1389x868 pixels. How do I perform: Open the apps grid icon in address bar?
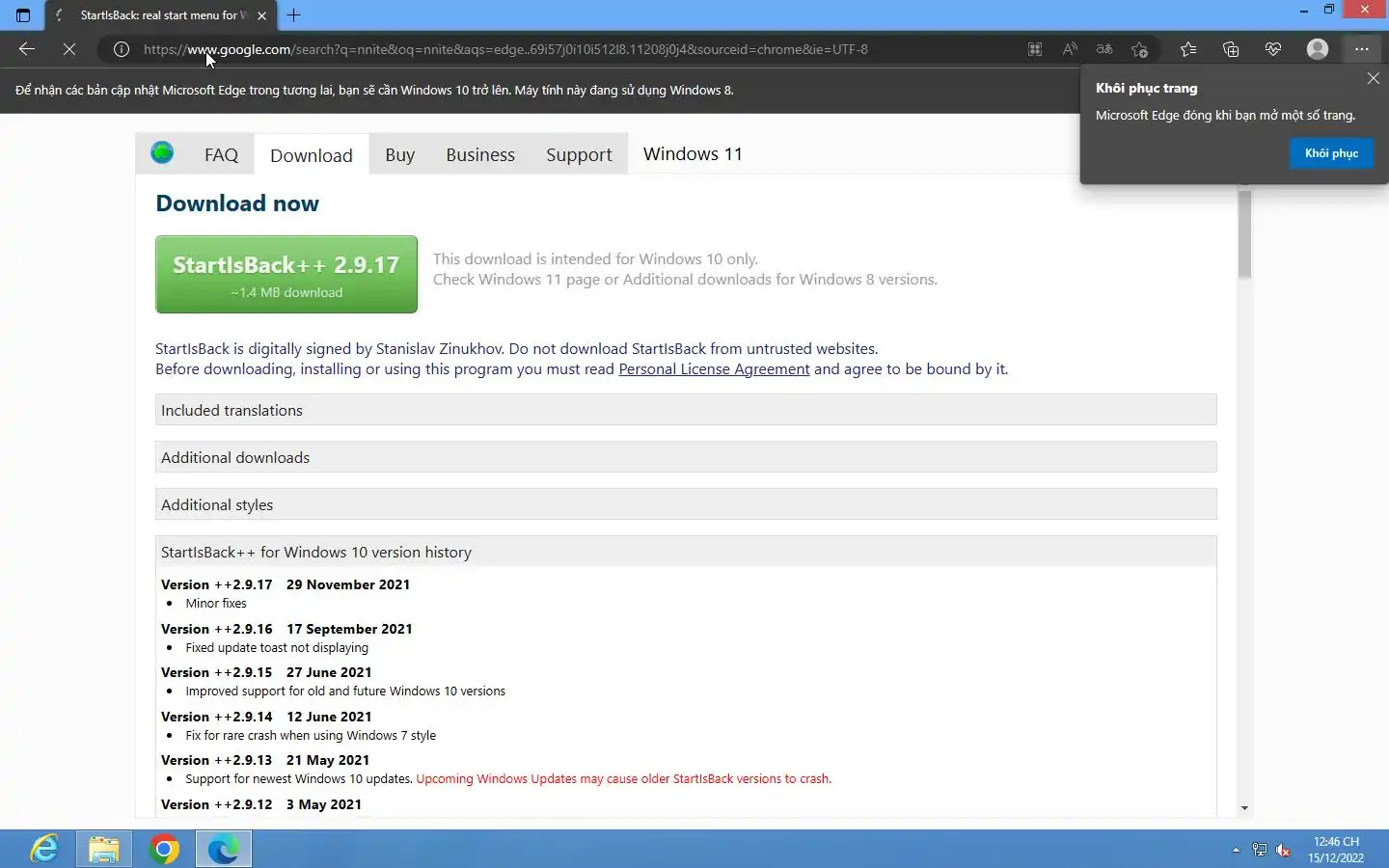tap(1035, 49)
